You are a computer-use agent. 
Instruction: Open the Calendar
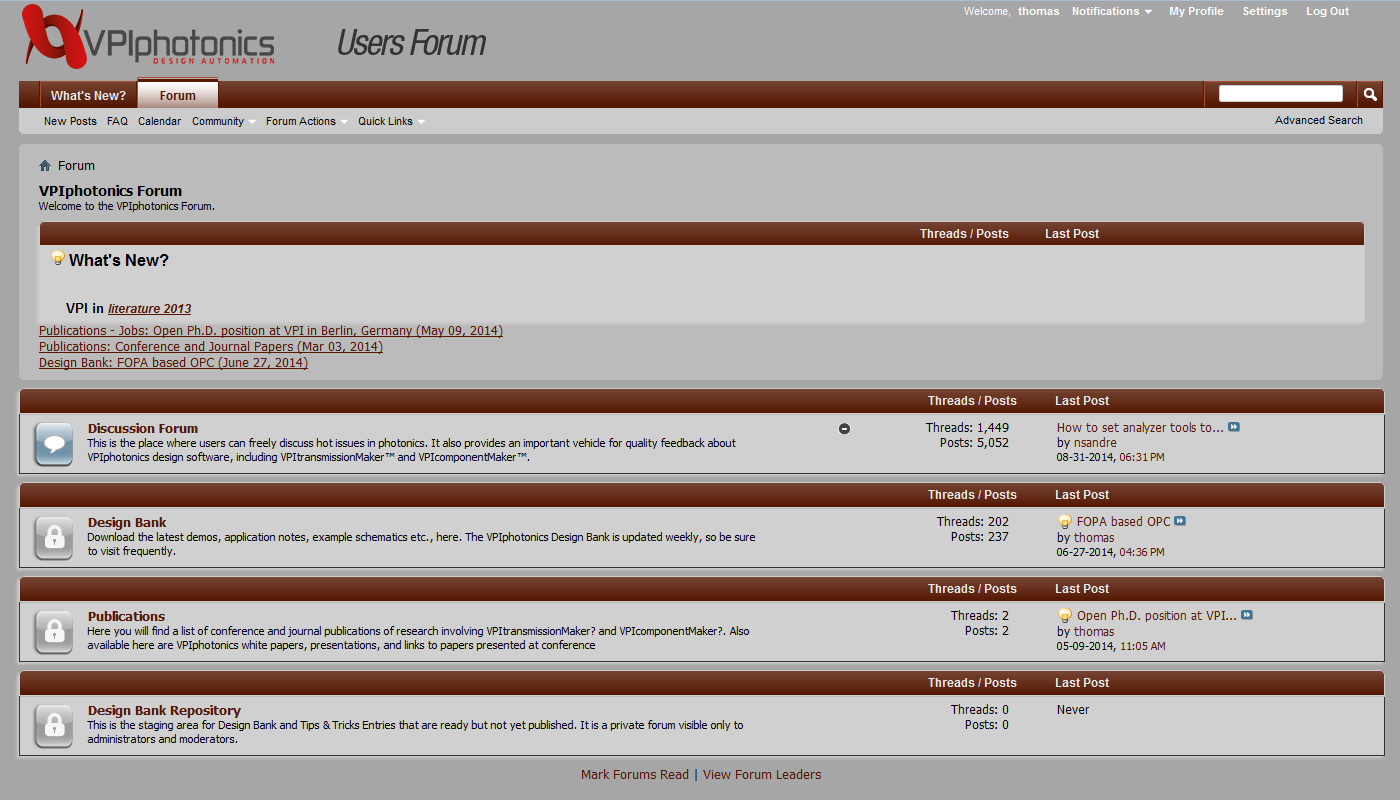(x=159, y=121)
